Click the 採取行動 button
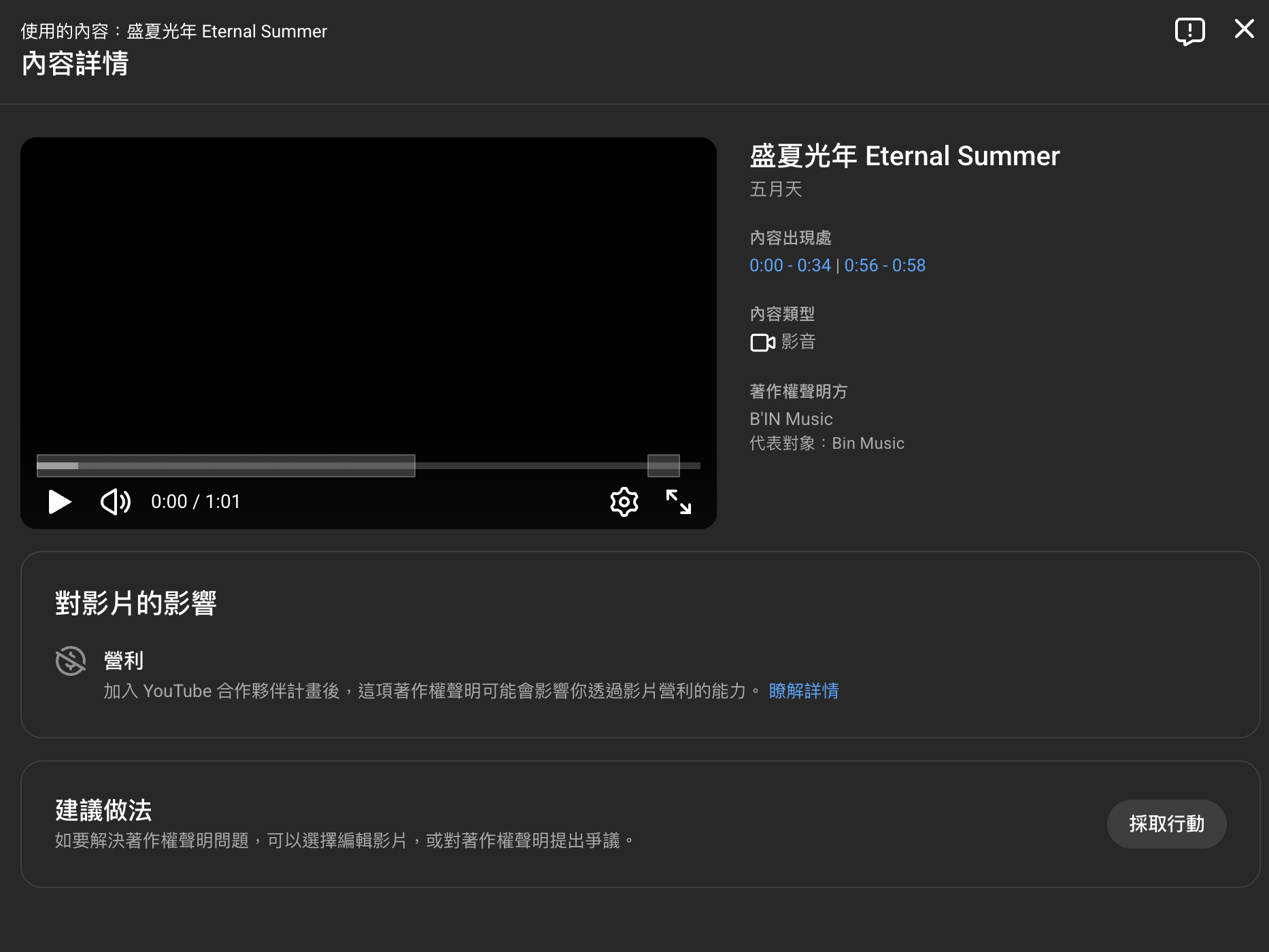The height and width of the screenshot is (952, 1269). 1166,823
